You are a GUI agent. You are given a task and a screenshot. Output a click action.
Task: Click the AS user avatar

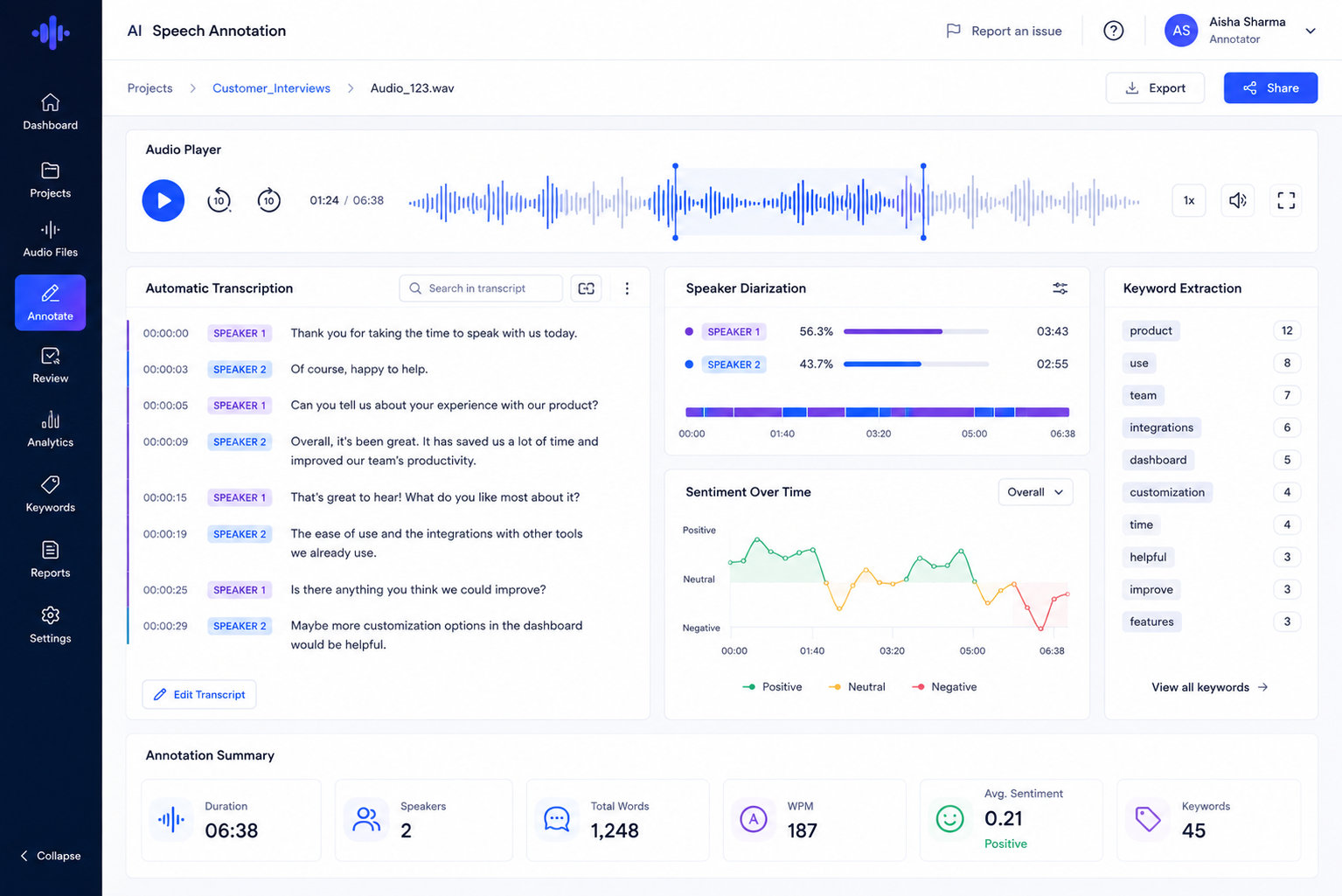pyautogui.click(x=1180, y=31)
